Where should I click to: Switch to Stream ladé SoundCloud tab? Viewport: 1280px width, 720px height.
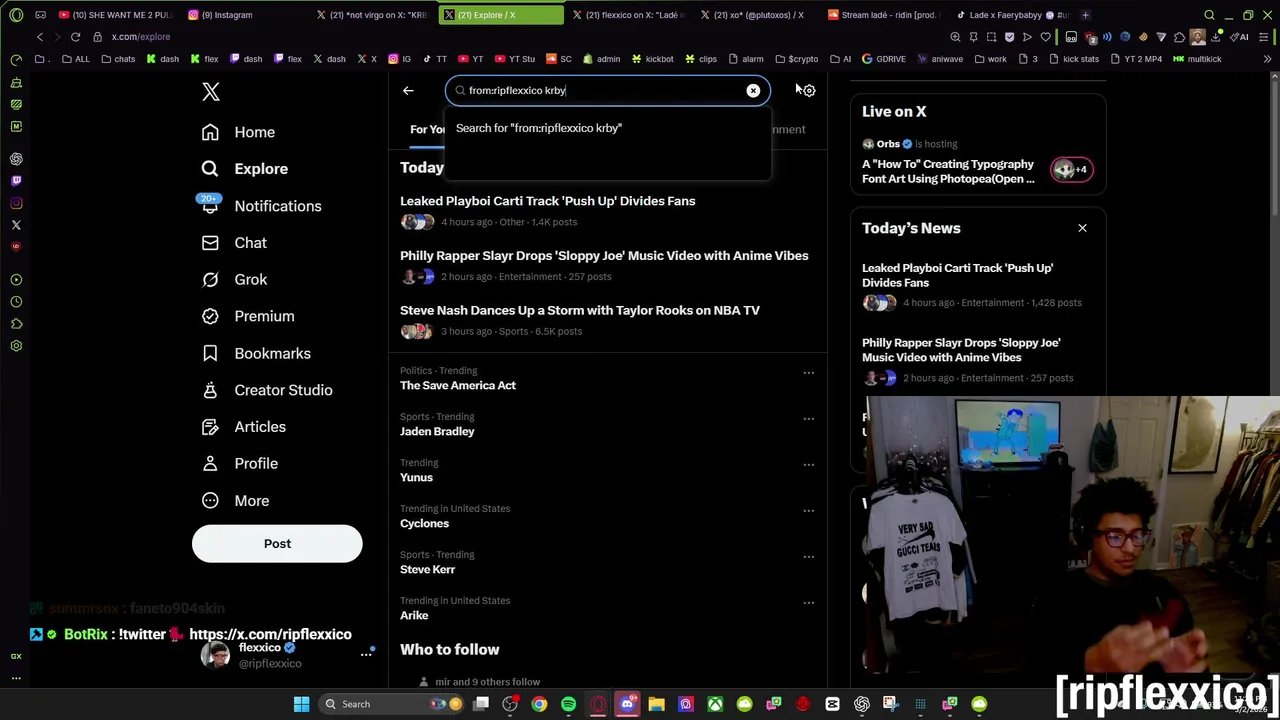point(886,15)
